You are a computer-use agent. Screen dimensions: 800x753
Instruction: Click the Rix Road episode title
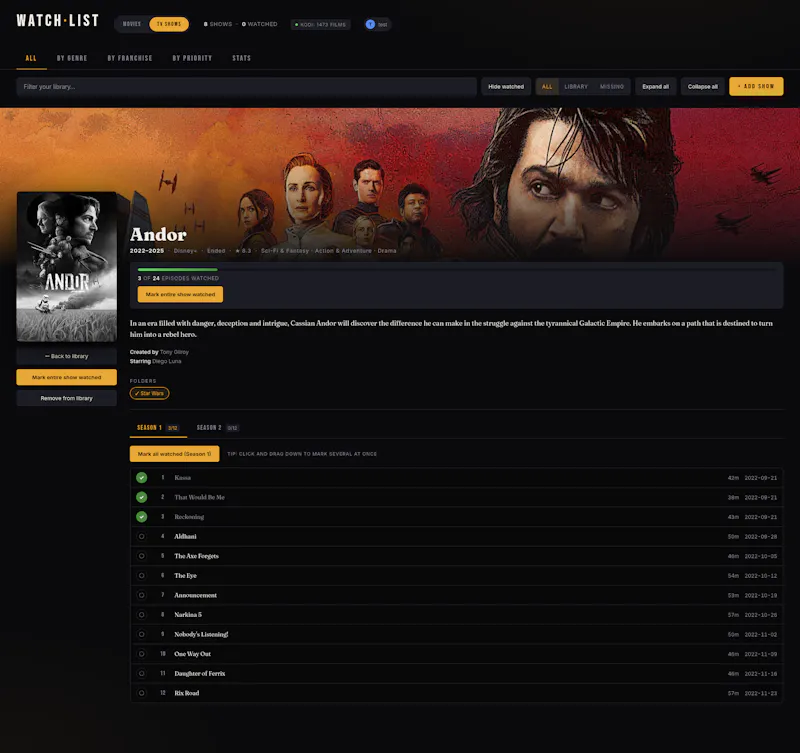[187, 693]
